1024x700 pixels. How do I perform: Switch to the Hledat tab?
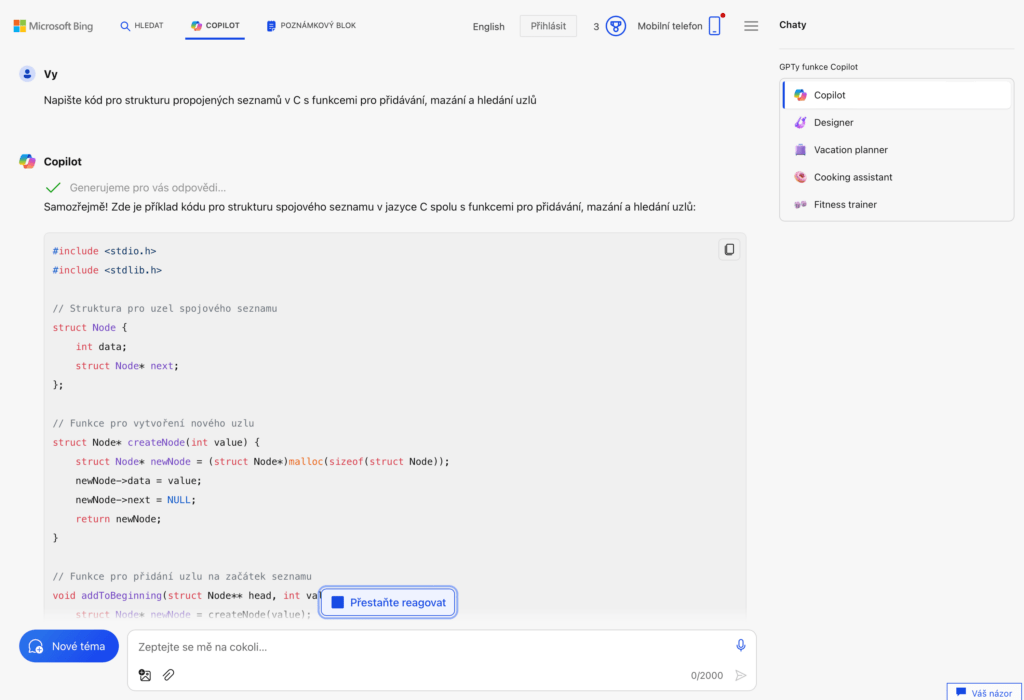tap(142, 26)
